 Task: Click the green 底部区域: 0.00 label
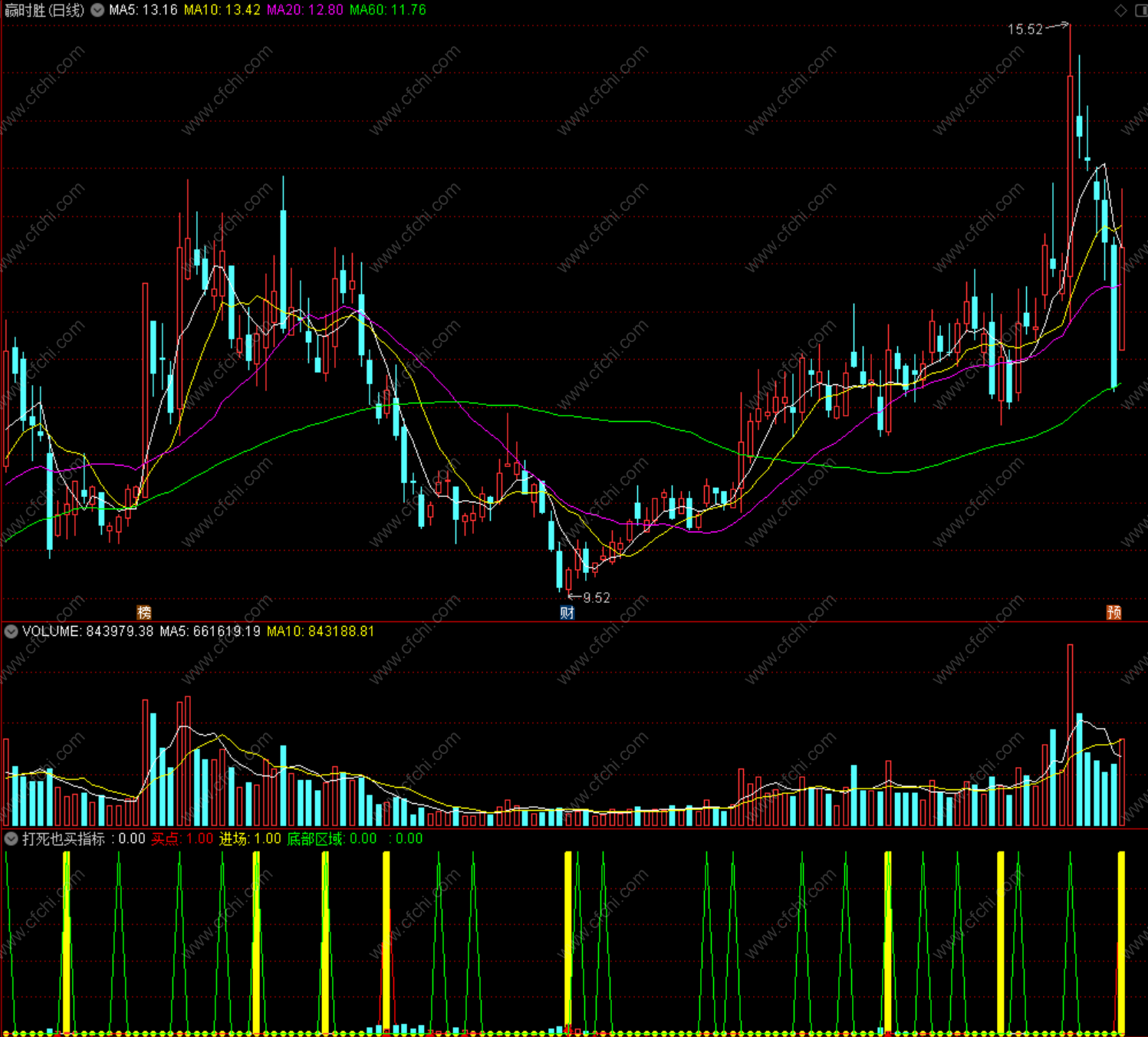(332, 838)
